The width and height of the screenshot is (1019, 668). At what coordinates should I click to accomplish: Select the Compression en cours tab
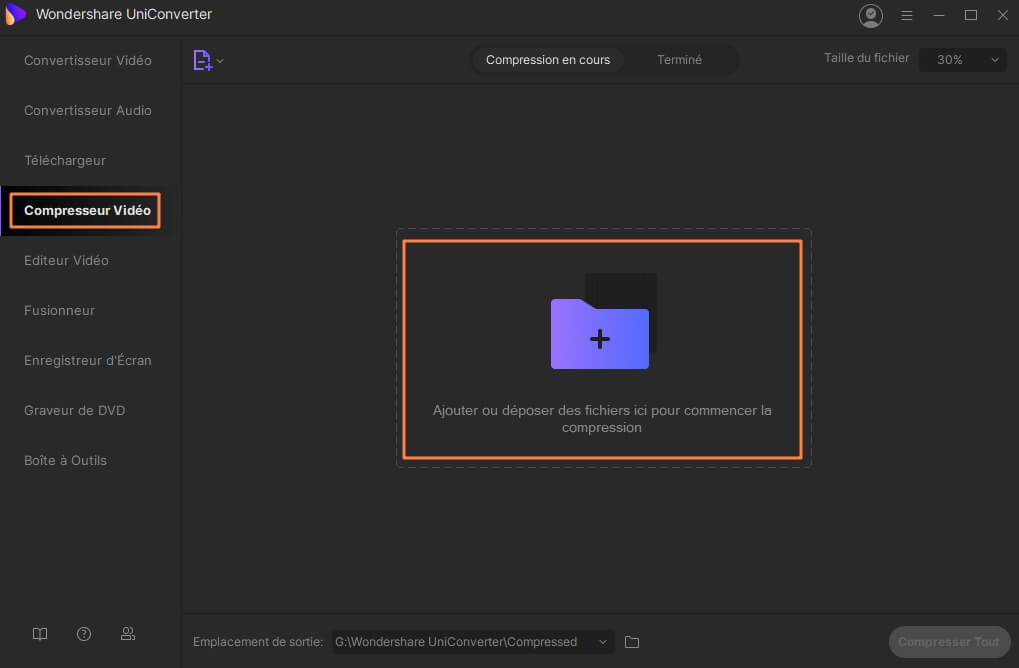click(548, 60)
